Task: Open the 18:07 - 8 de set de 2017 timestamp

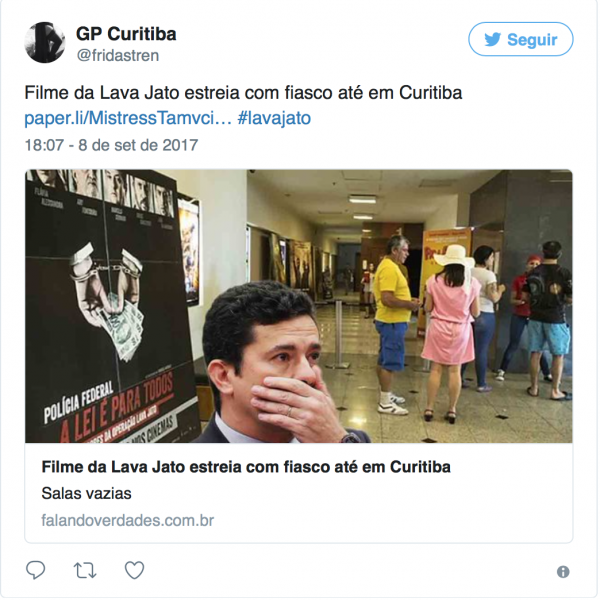Action: tap(111, 145)
